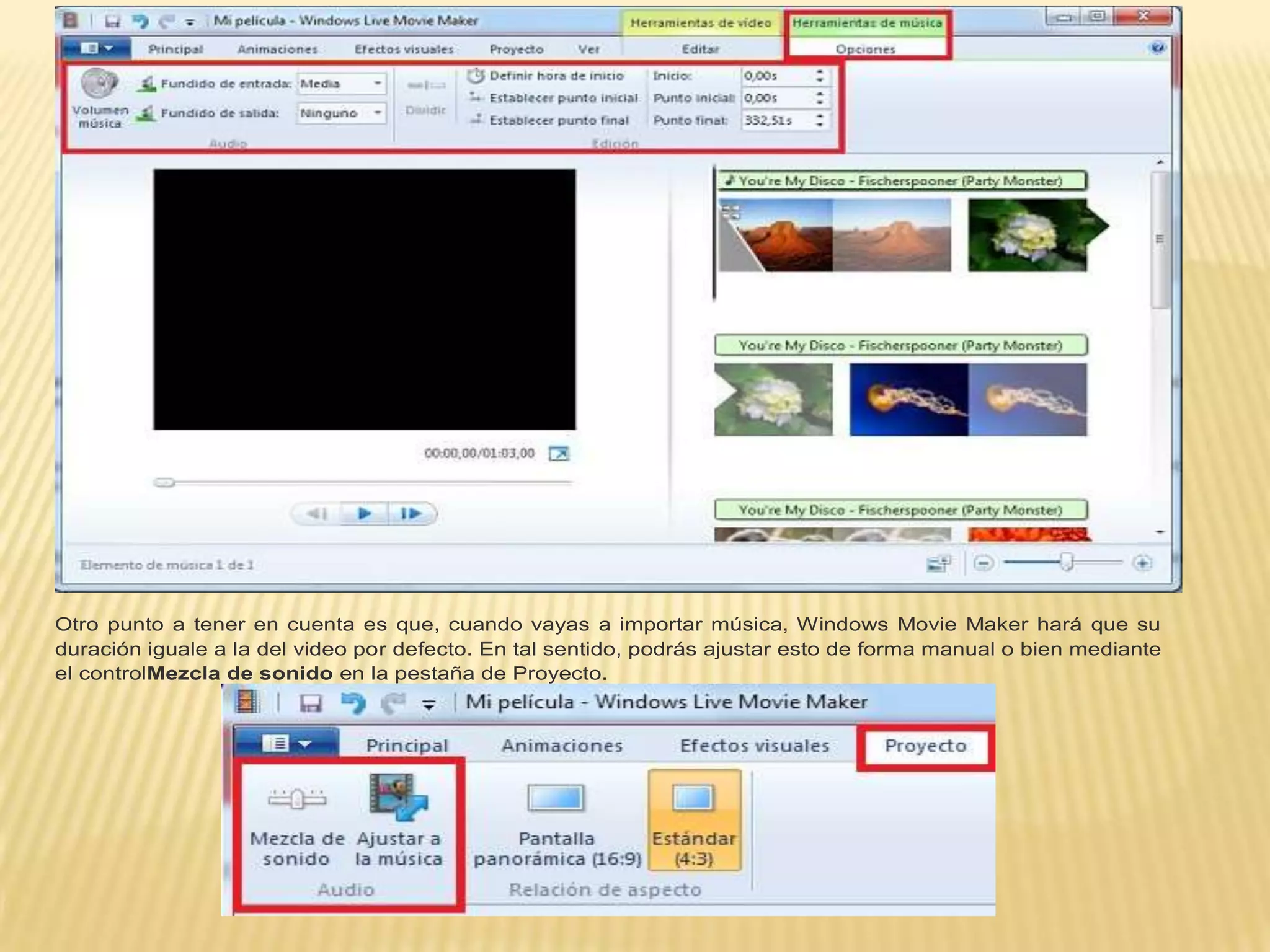Select second You're My Disco music track bar
The image size is (1270, 952).
[900, 345]
